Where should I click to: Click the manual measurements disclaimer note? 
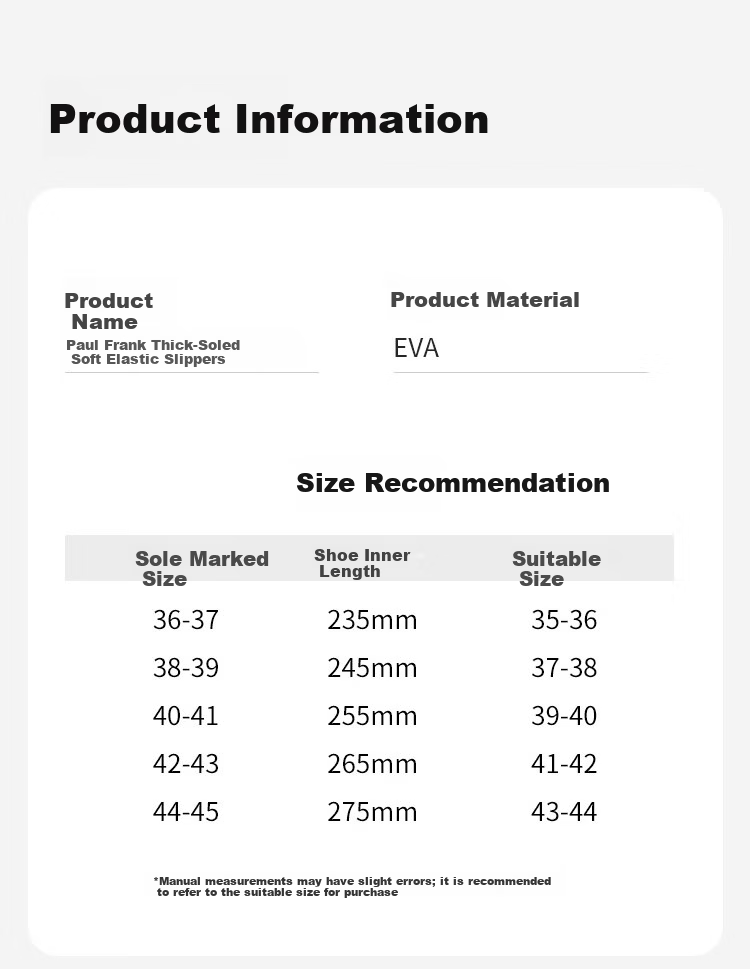[352, 887]
